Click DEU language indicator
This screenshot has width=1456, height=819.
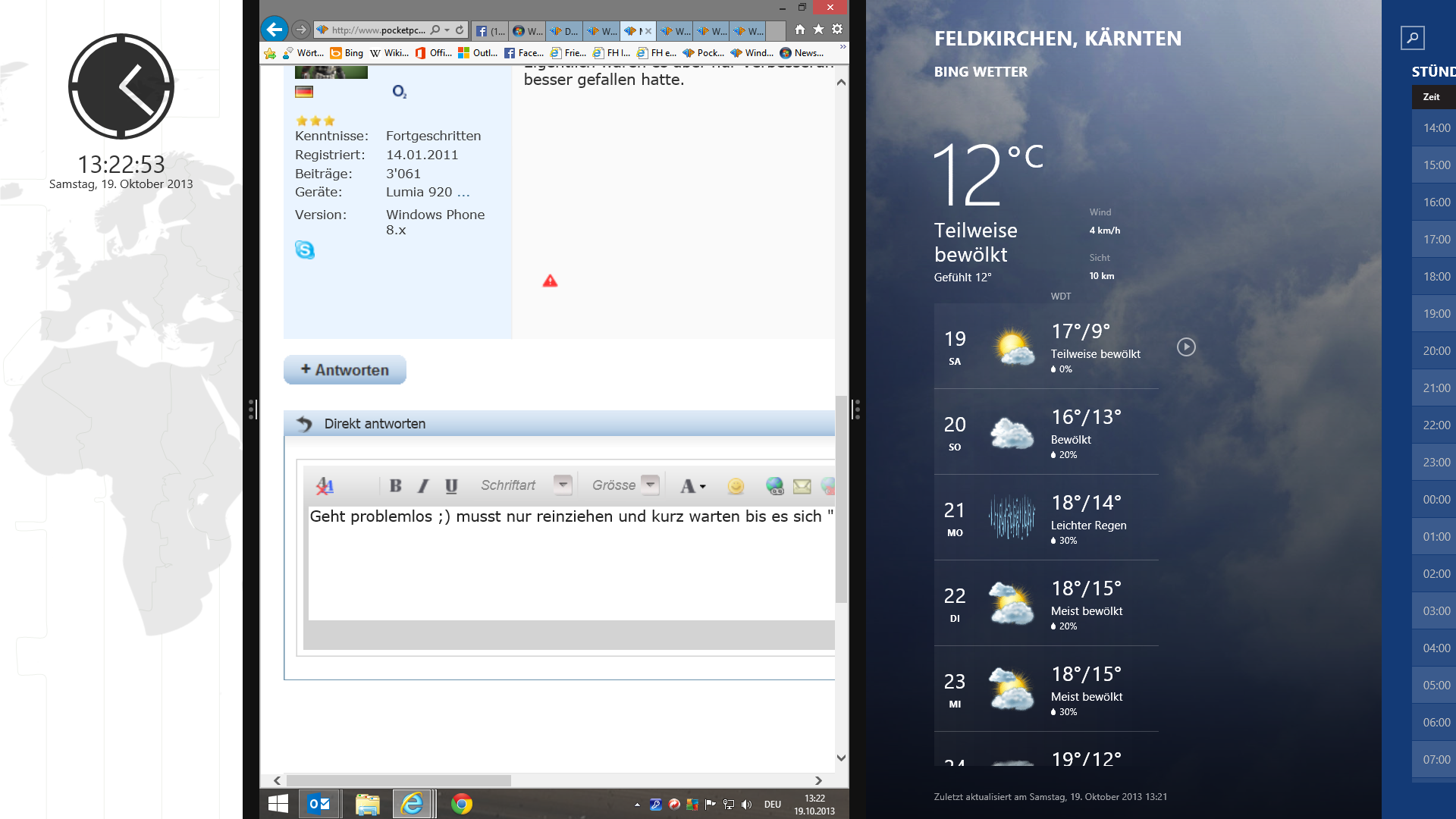[x=773, y=805]
